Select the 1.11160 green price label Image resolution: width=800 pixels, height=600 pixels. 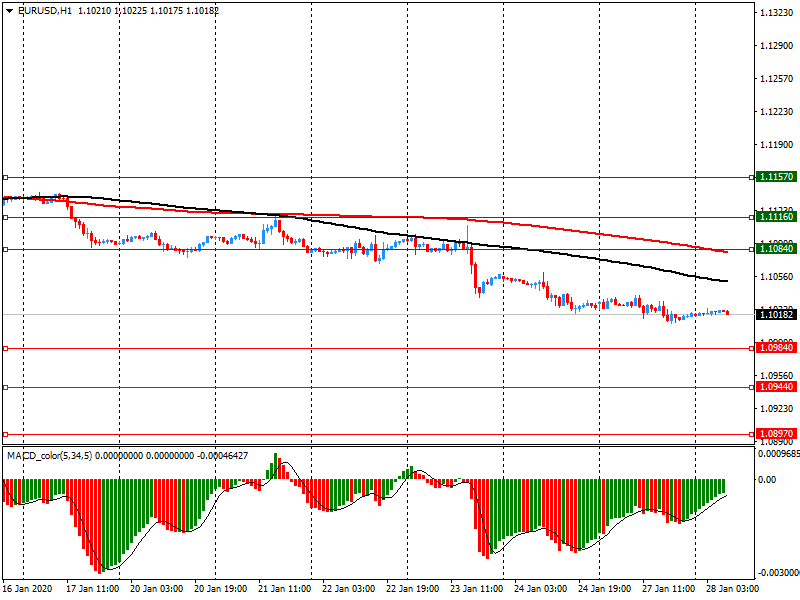pyautogui.click(x=776, y=216)
